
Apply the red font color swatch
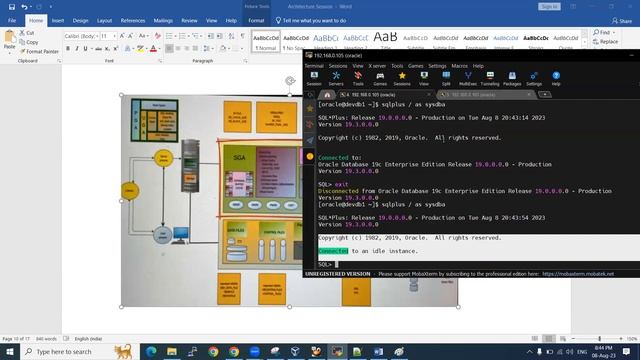tap(153, 49)
